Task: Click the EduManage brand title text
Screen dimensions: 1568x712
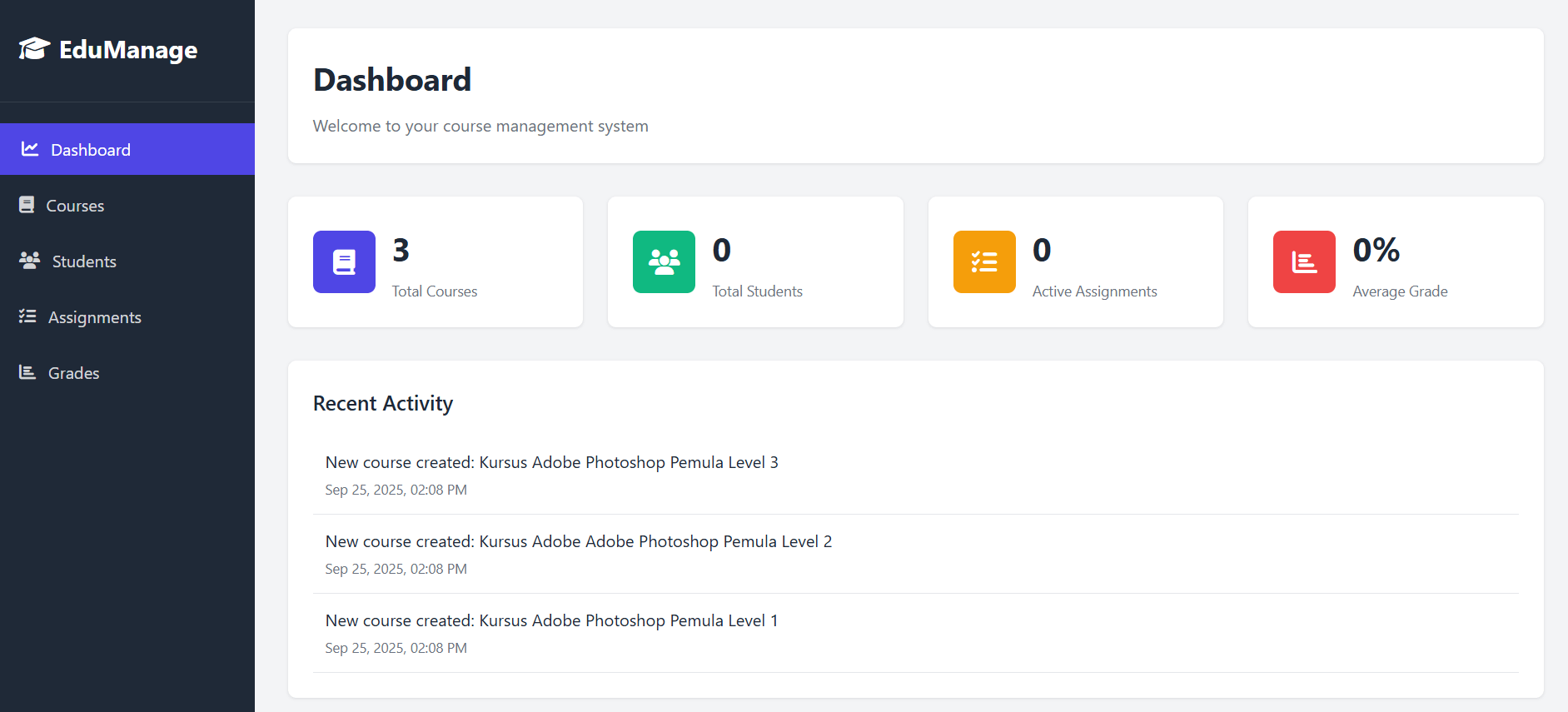Action: (x=128, y=50)
